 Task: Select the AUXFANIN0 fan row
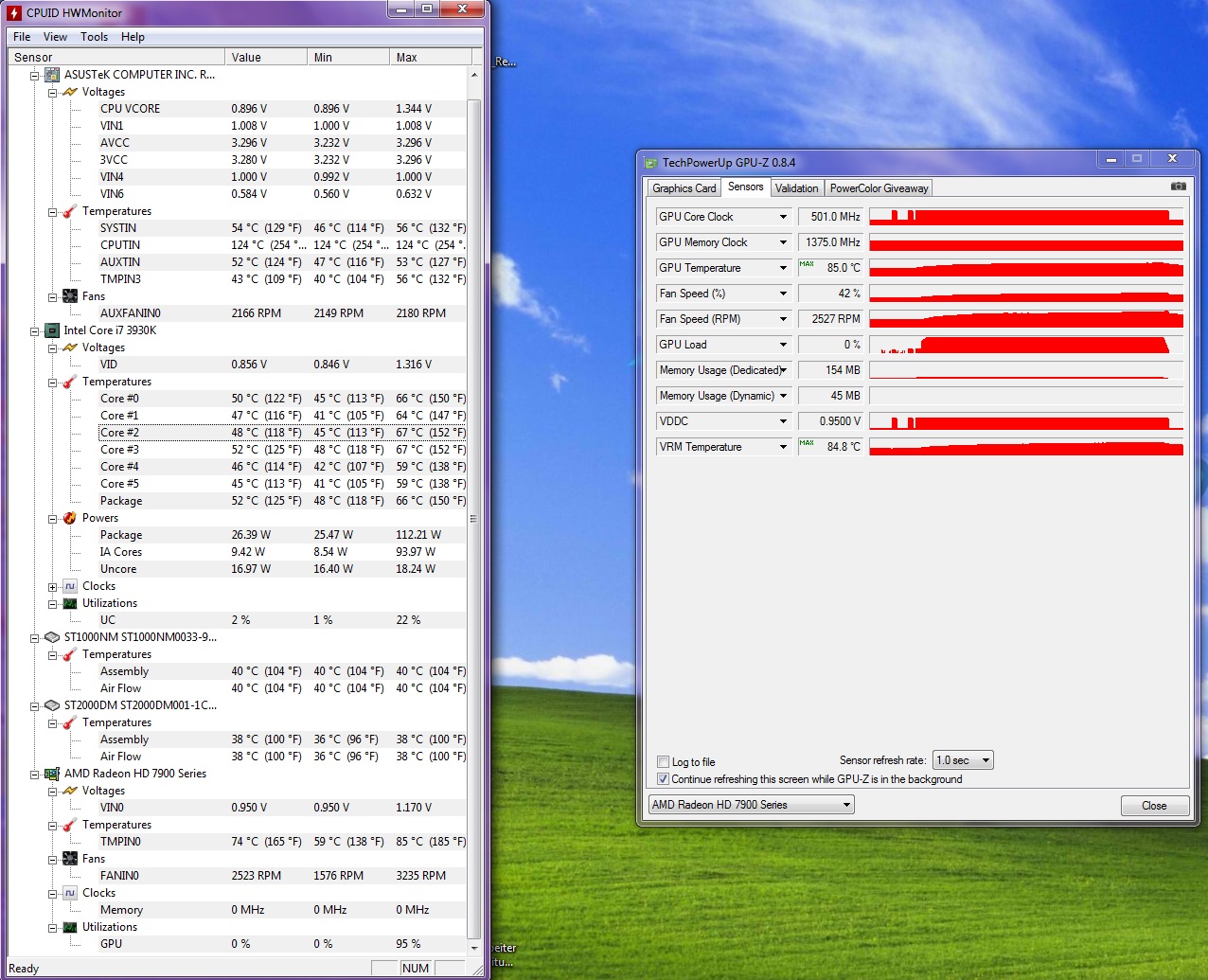click(x=282, y=313)
